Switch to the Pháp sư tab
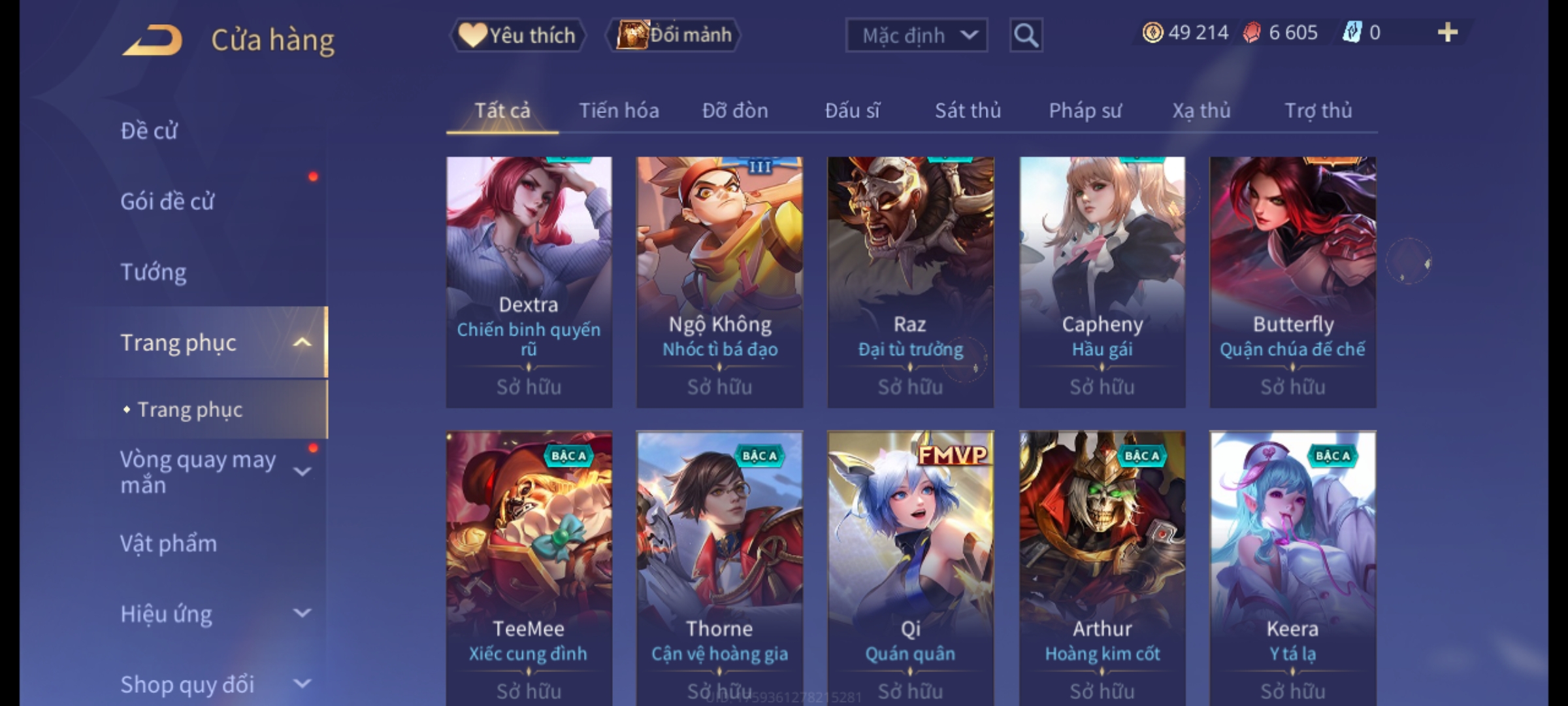This screenshot has width=1568, height=706. [1085, 110]
